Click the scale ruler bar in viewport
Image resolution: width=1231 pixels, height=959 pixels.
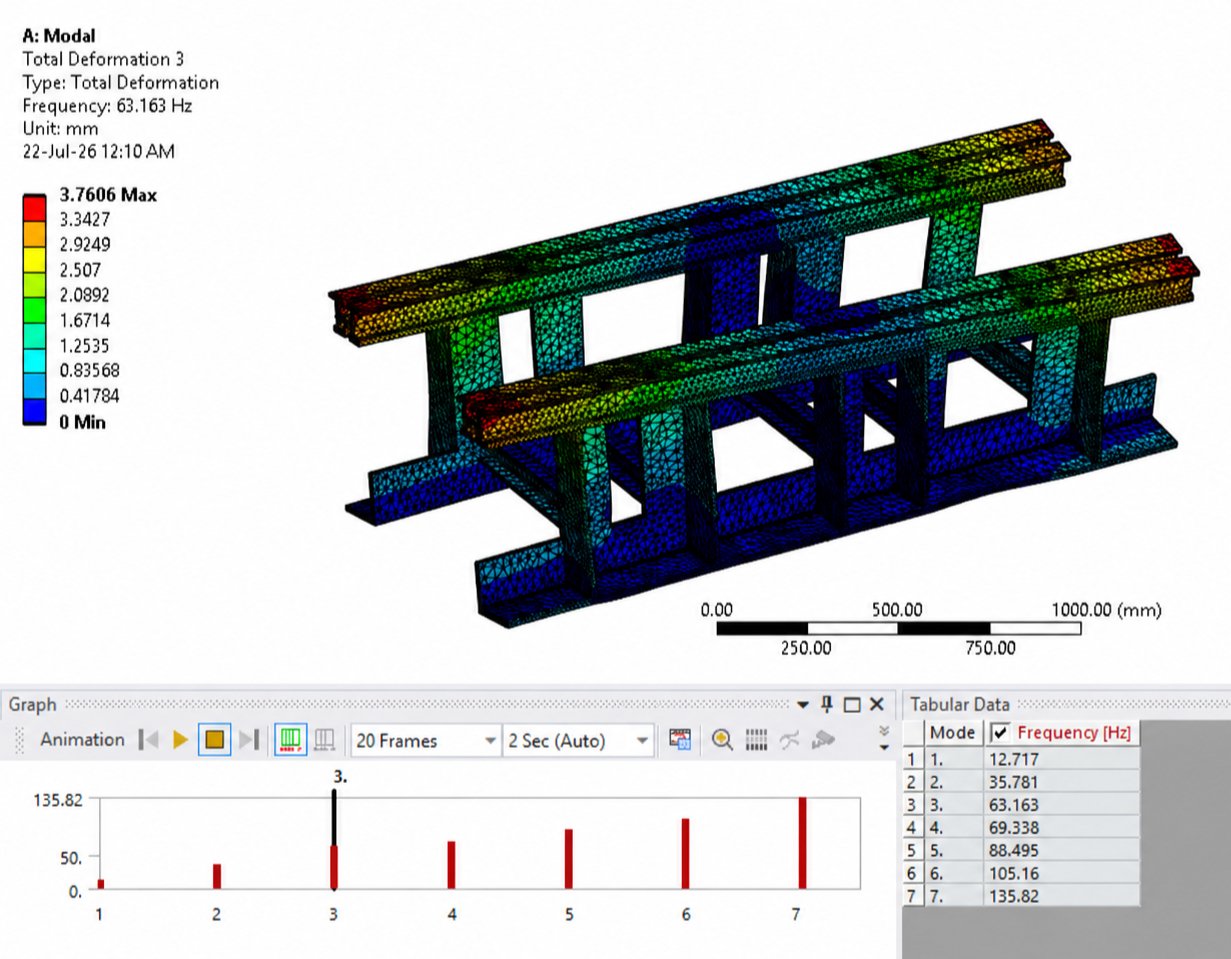point(898,628)
